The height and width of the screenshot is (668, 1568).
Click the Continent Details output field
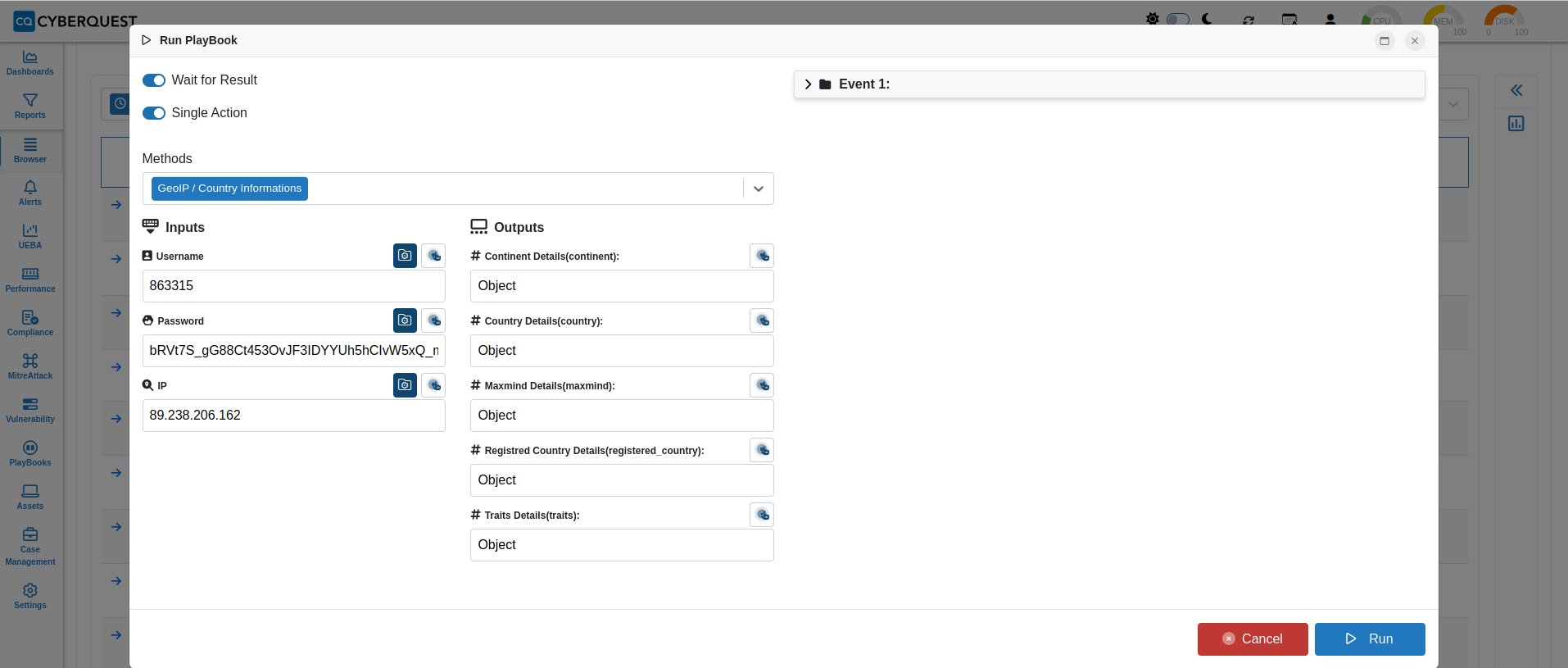point(622,286)
